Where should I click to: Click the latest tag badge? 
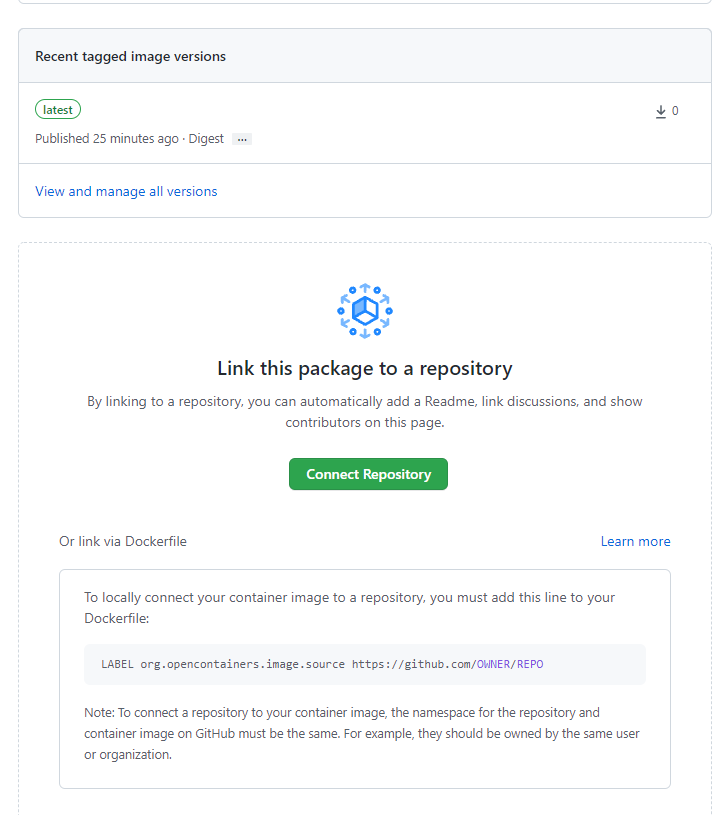(x=58, y=110)
